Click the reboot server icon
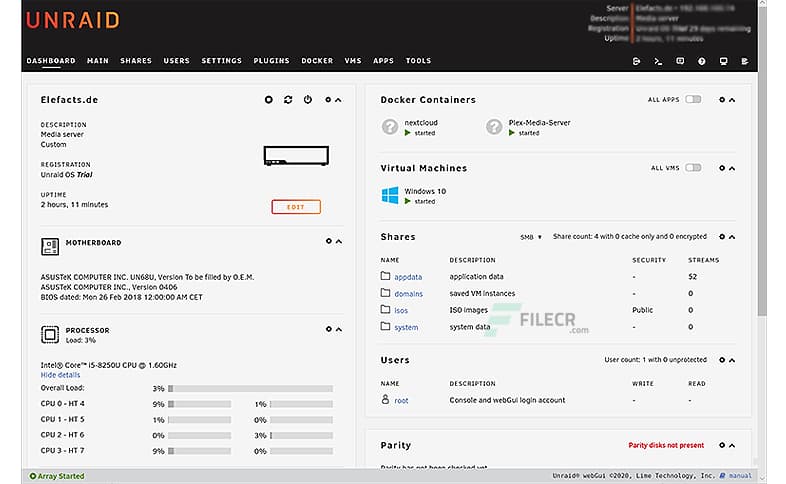The height and width of the screenshot is (484, 786). 288,100
